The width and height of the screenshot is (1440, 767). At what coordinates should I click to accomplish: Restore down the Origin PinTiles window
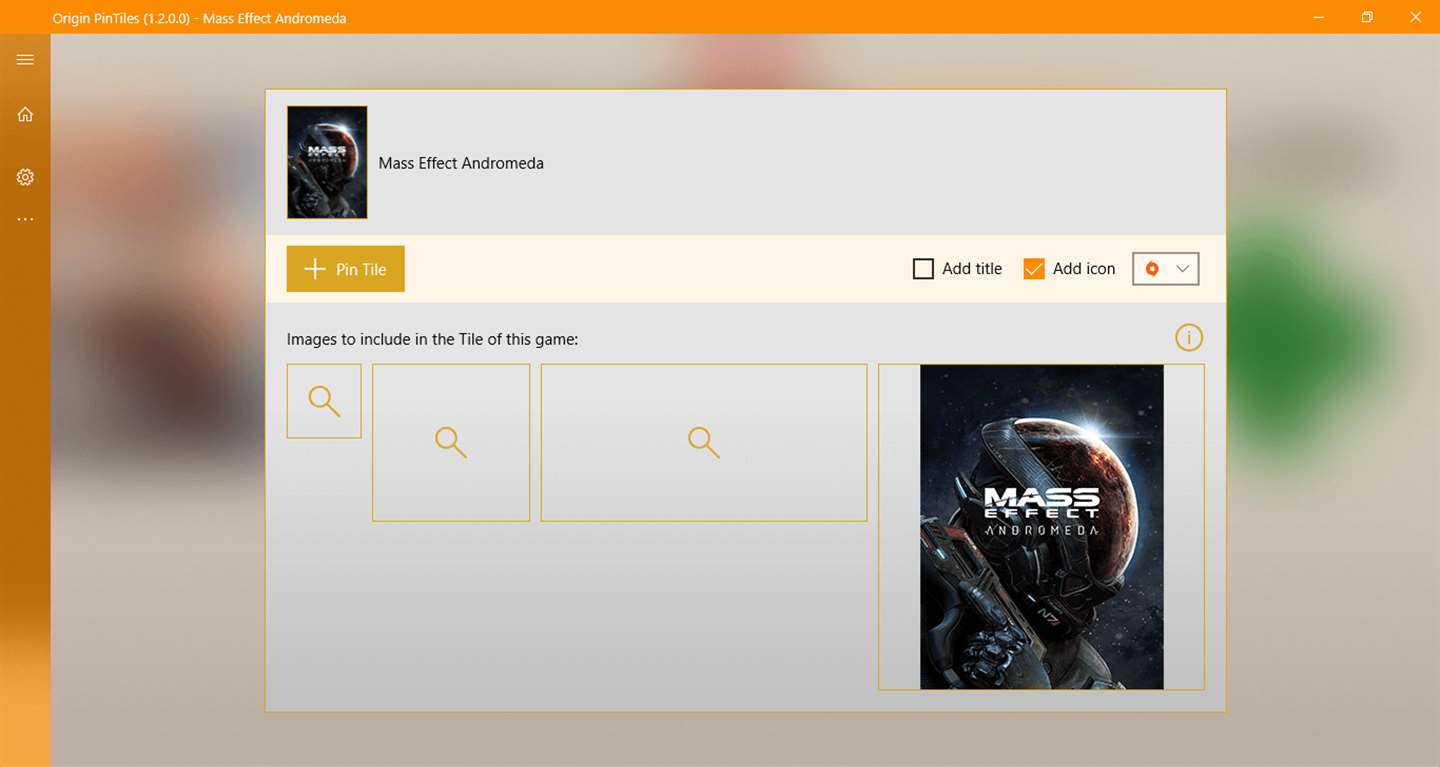1367,17
